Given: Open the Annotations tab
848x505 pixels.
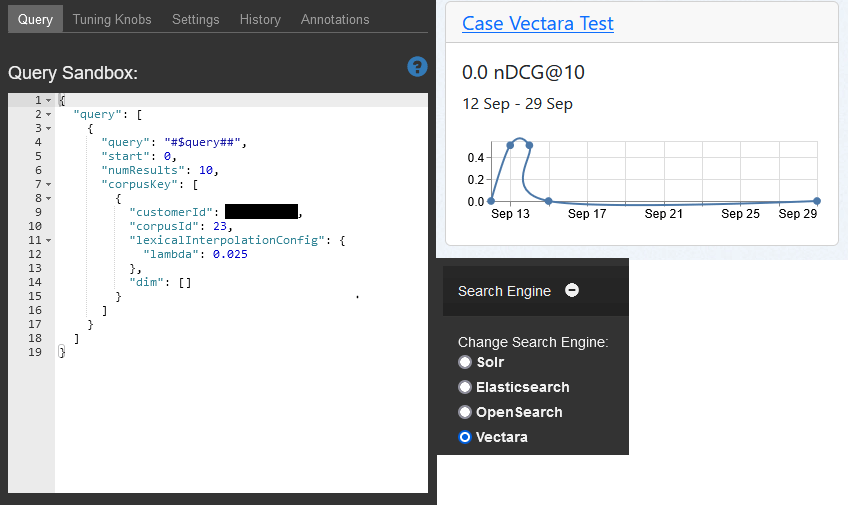Looking at the screenshot, I should coord(335,19).
